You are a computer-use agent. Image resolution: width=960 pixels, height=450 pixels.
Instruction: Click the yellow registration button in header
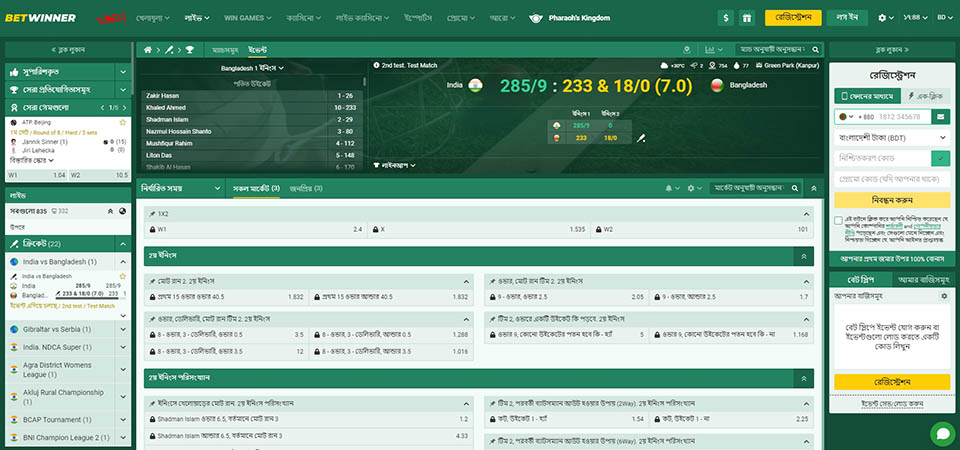tap(793, 17)
